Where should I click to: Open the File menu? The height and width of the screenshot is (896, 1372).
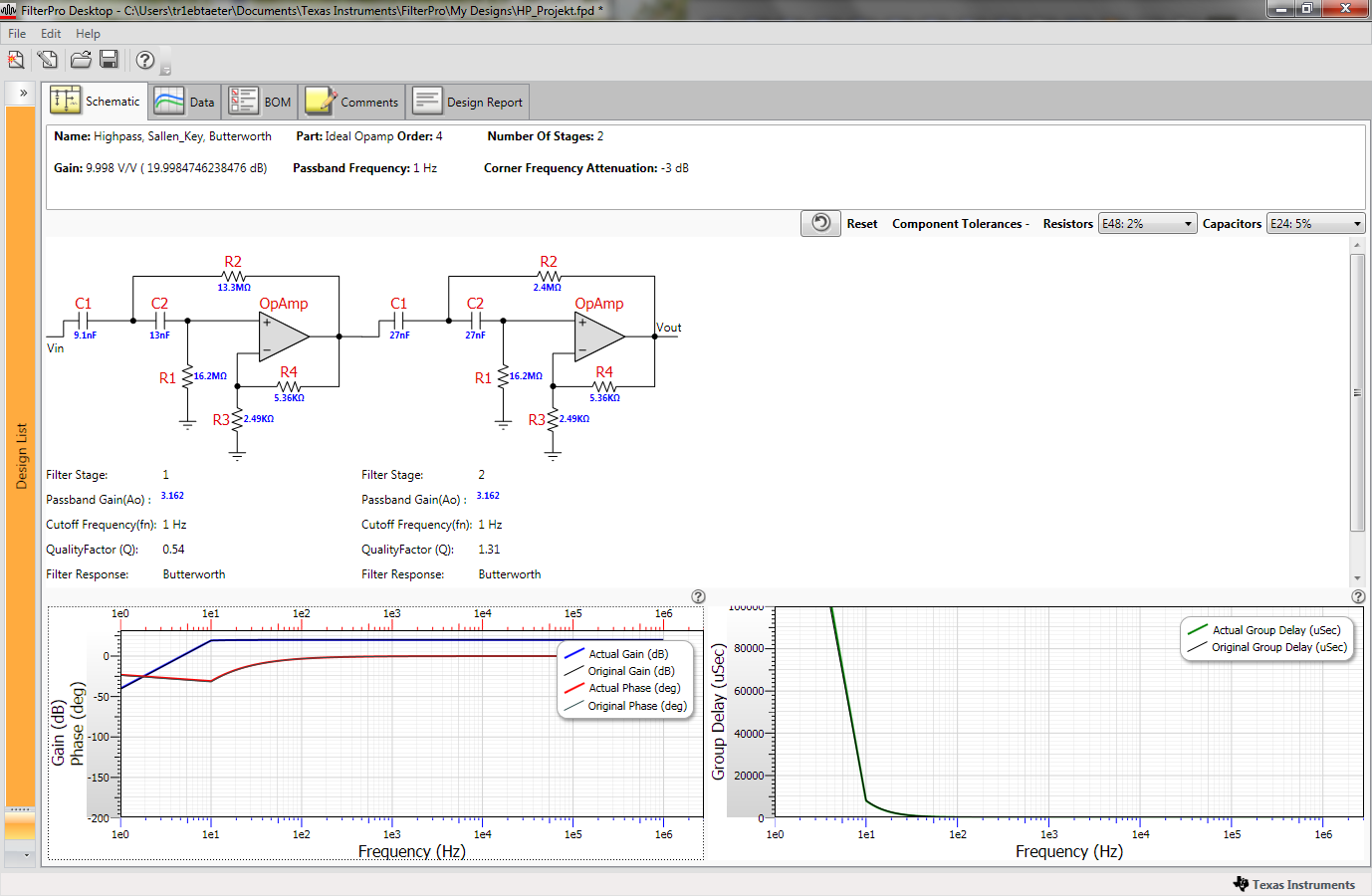coord(17,33)
